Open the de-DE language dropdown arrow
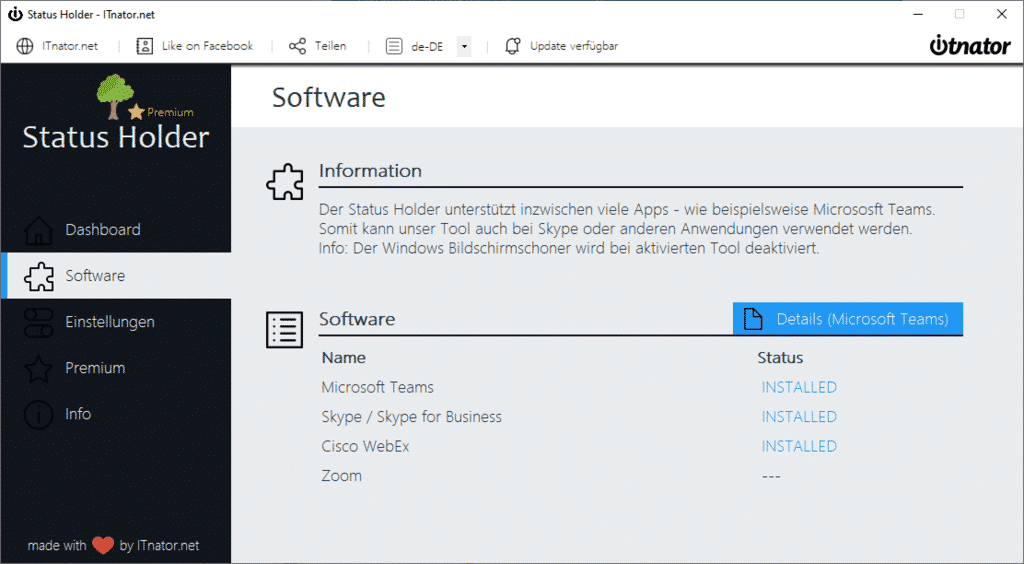The height and width of the screenshot is (564, 1024). [x=464, y=46]
